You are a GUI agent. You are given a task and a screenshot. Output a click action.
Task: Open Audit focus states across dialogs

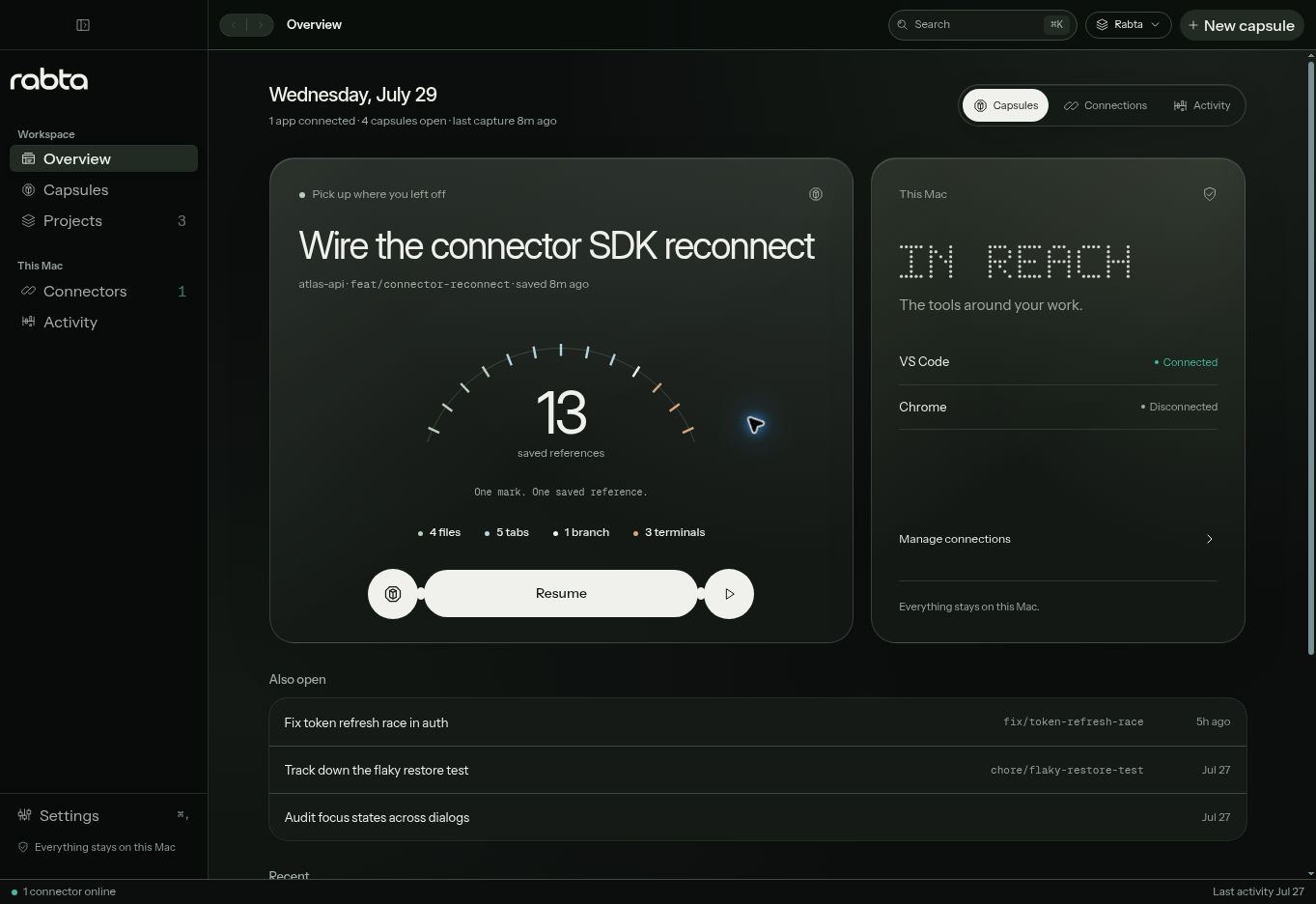click(758, 817)
